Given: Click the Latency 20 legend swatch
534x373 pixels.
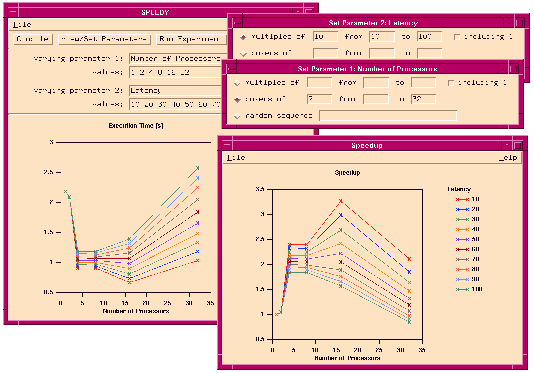Looking at the screenshot, I should point(463,209).
